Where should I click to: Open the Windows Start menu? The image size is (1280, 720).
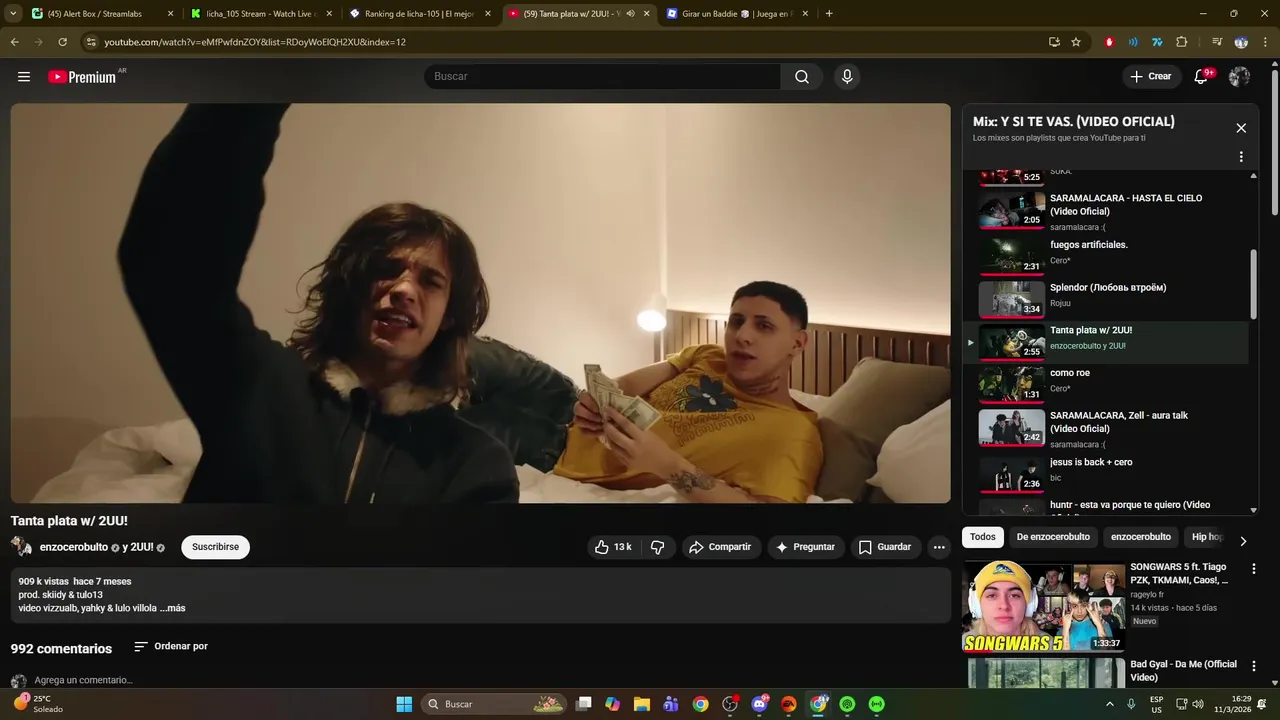coord(404,704)
